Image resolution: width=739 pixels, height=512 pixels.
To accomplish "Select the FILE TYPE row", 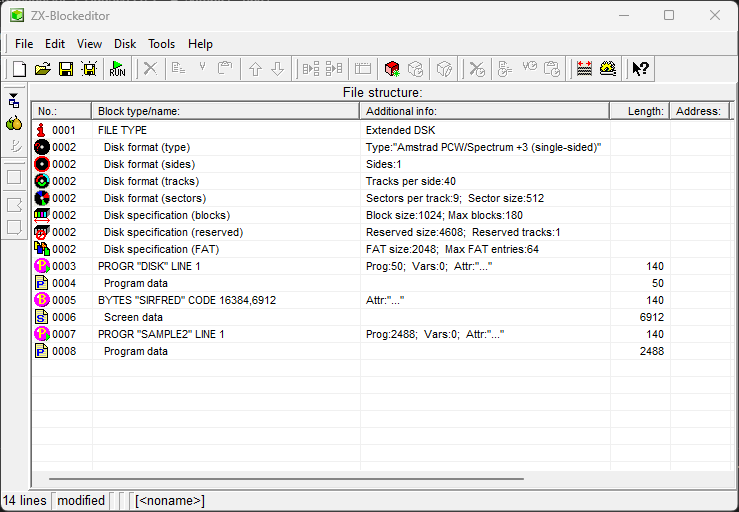I will pos(381,130).
